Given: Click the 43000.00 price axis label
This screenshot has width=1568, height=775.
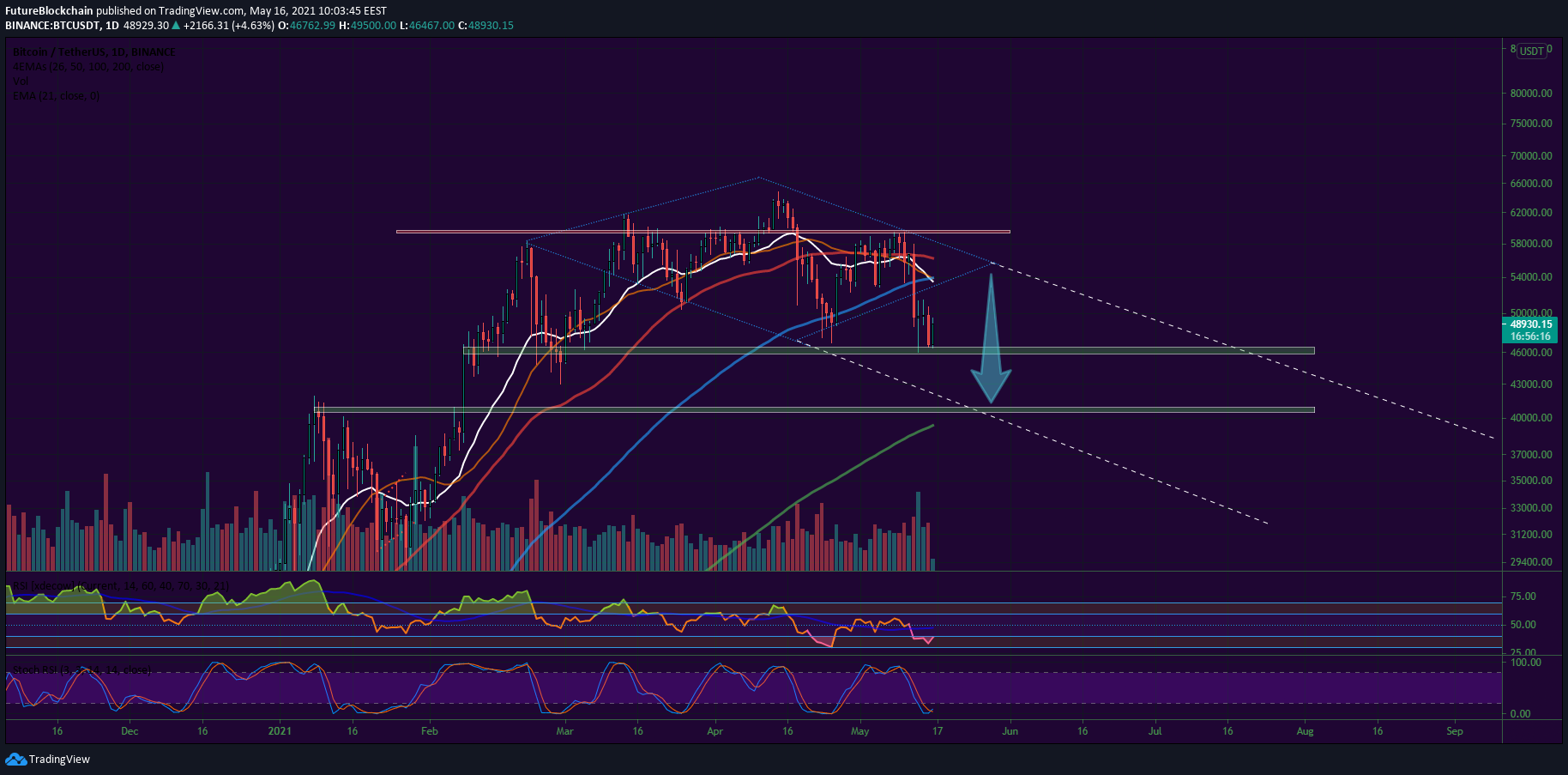Looking at the screenshot, I should click(x=1531, y=384).
